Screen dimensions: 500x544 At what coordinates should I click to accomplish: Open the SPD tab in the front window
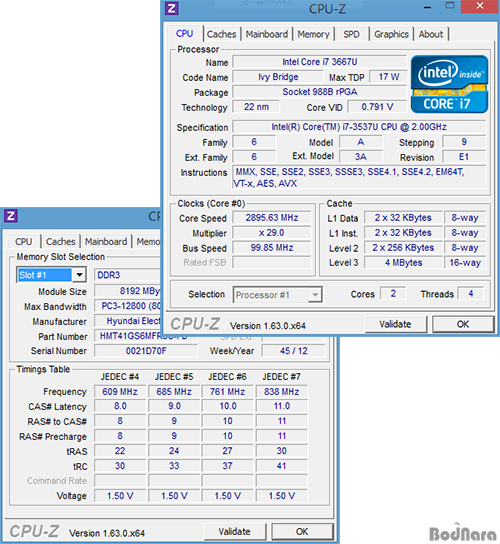coord(351,34)
